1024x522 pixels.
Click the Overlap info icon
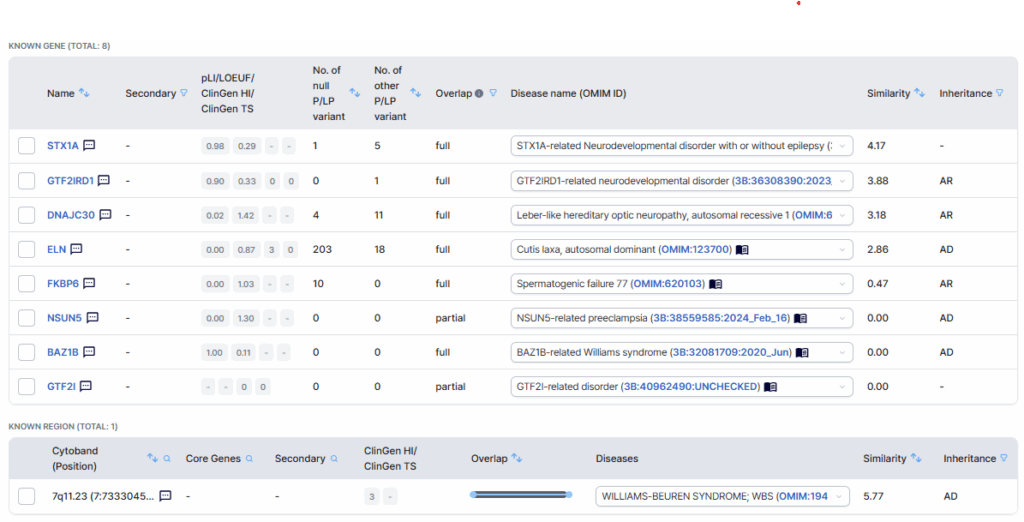pos(479,94)
